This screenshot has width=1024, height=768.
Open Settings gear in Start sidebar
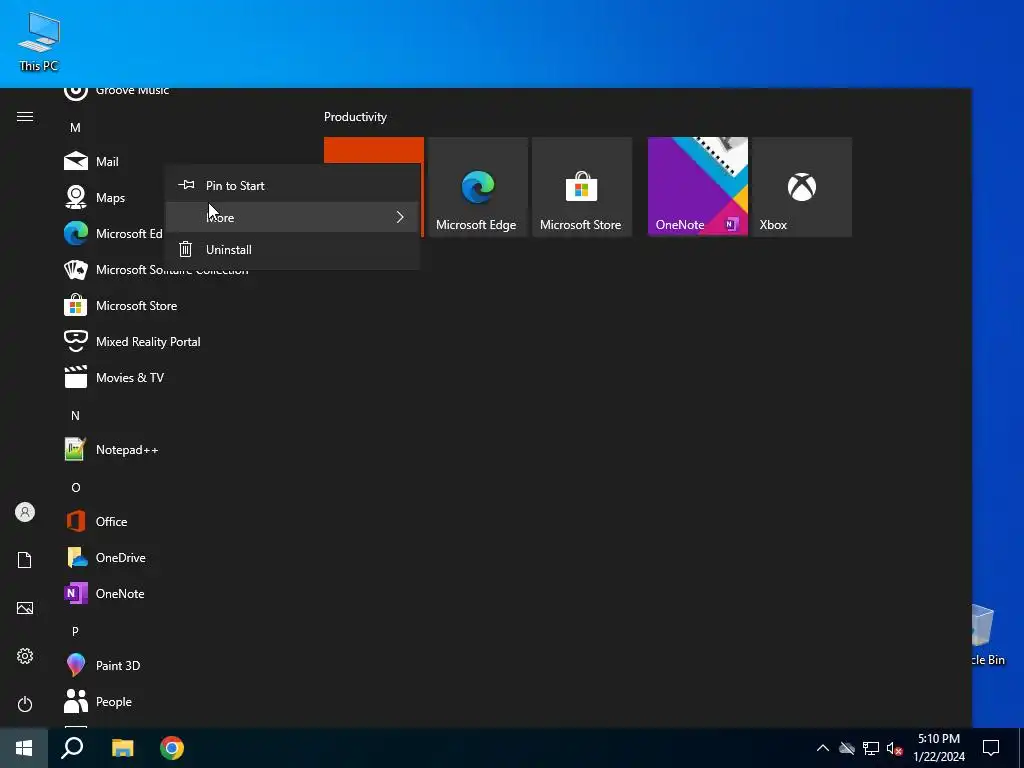pyautogui.click(x=25, y=656)
